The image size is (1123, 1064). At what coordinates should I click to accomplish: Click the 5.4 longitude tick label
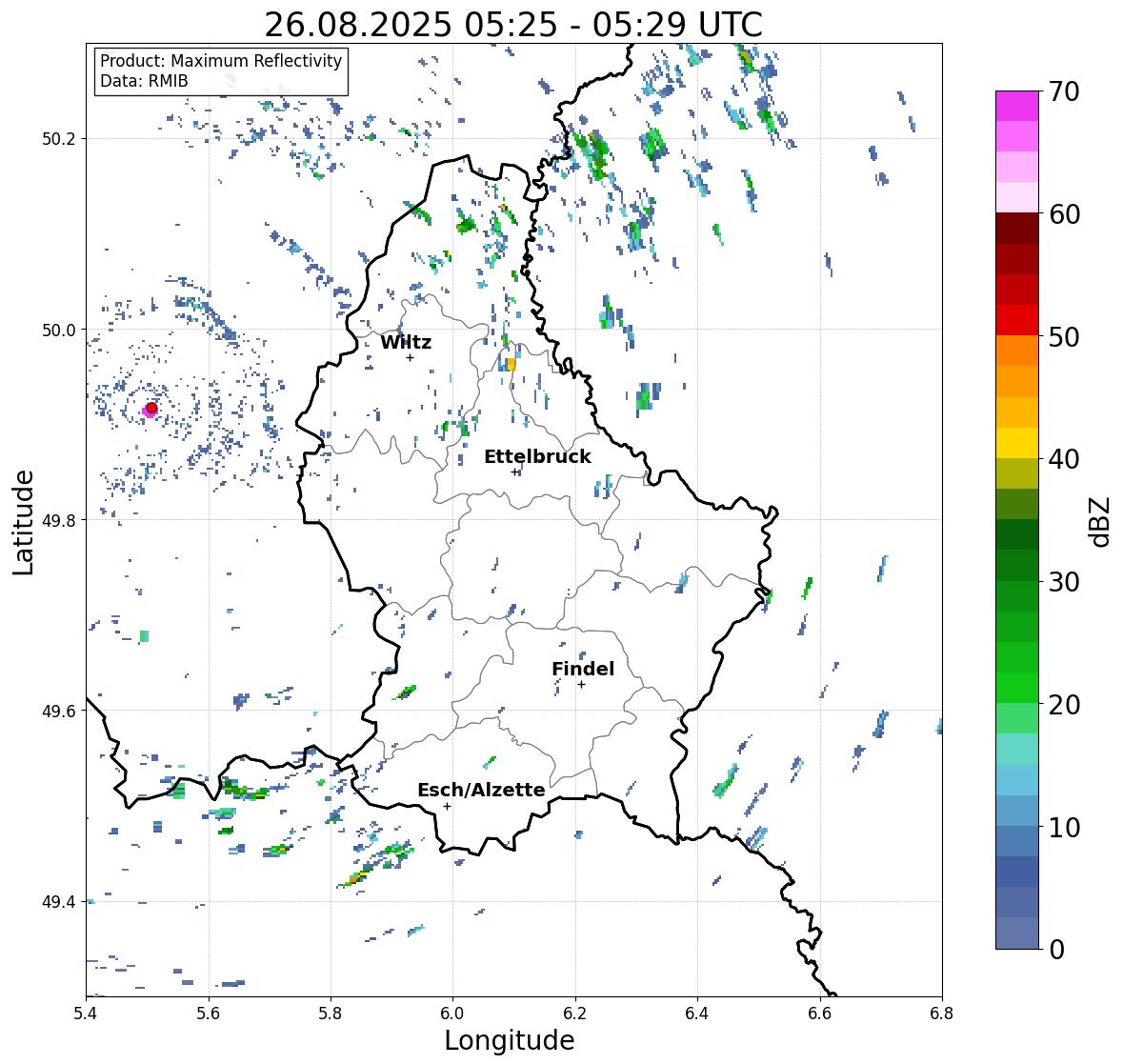click(x=86, y=1014)
